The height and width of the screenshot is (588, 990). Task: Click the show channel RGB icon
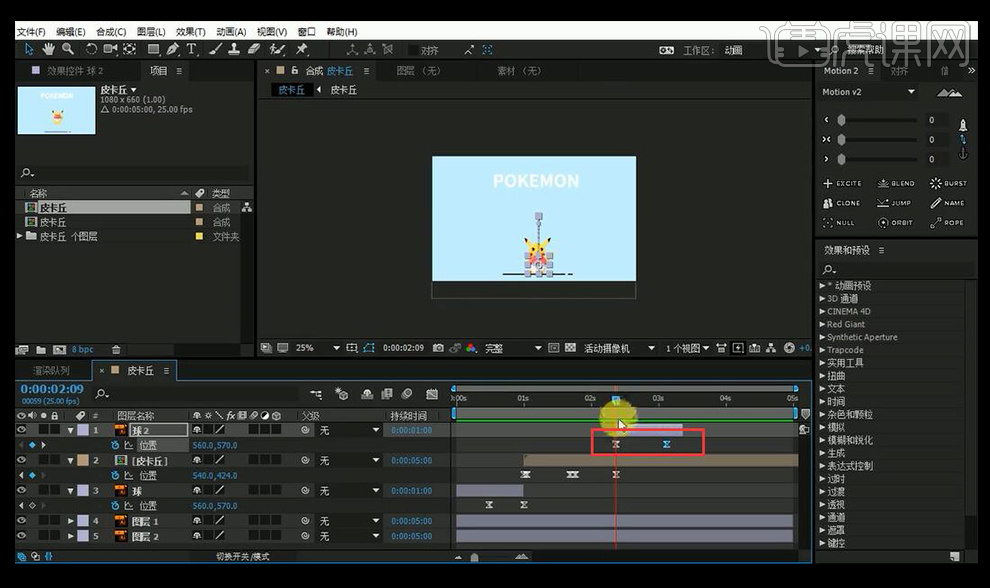tap(471, 348)
